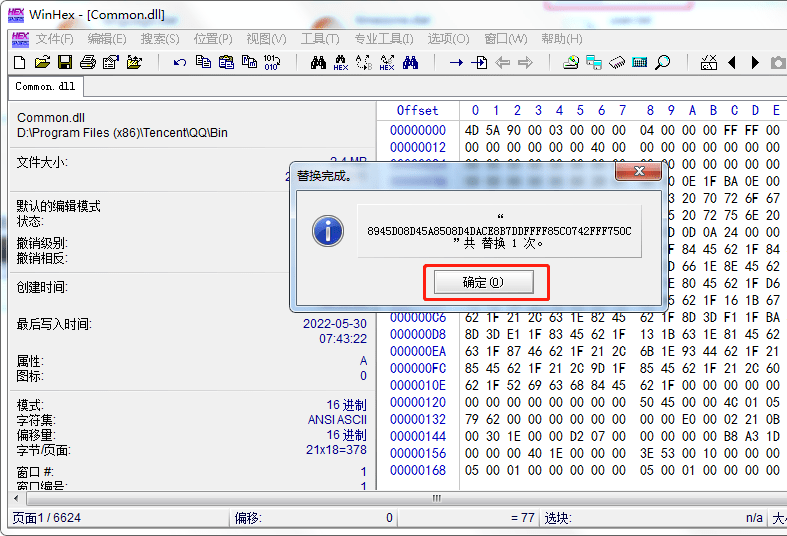Click the Find Text binoculars icon
Viewport: 787px width, 536px height.
click(x=318, y=63)
